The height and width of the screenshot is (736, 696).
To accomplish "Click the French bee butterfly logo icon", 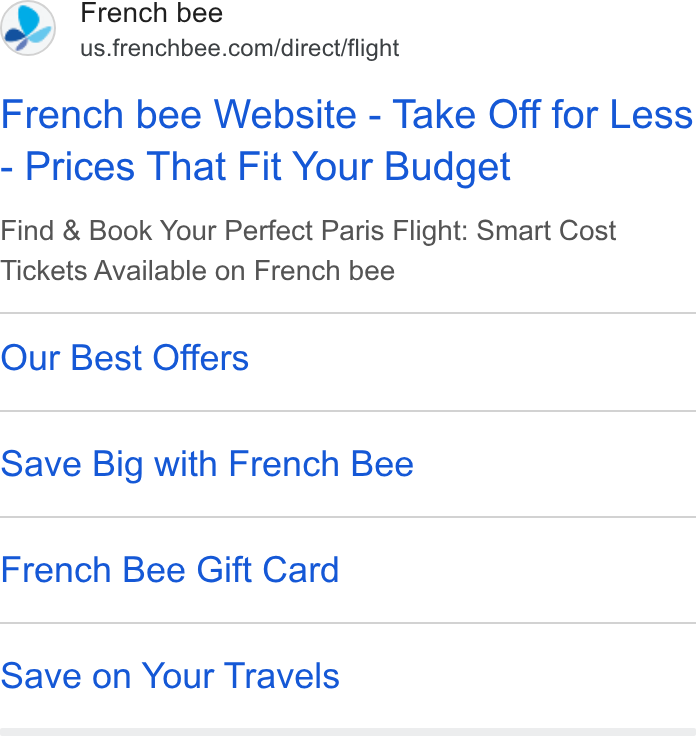I will (28, 28).
